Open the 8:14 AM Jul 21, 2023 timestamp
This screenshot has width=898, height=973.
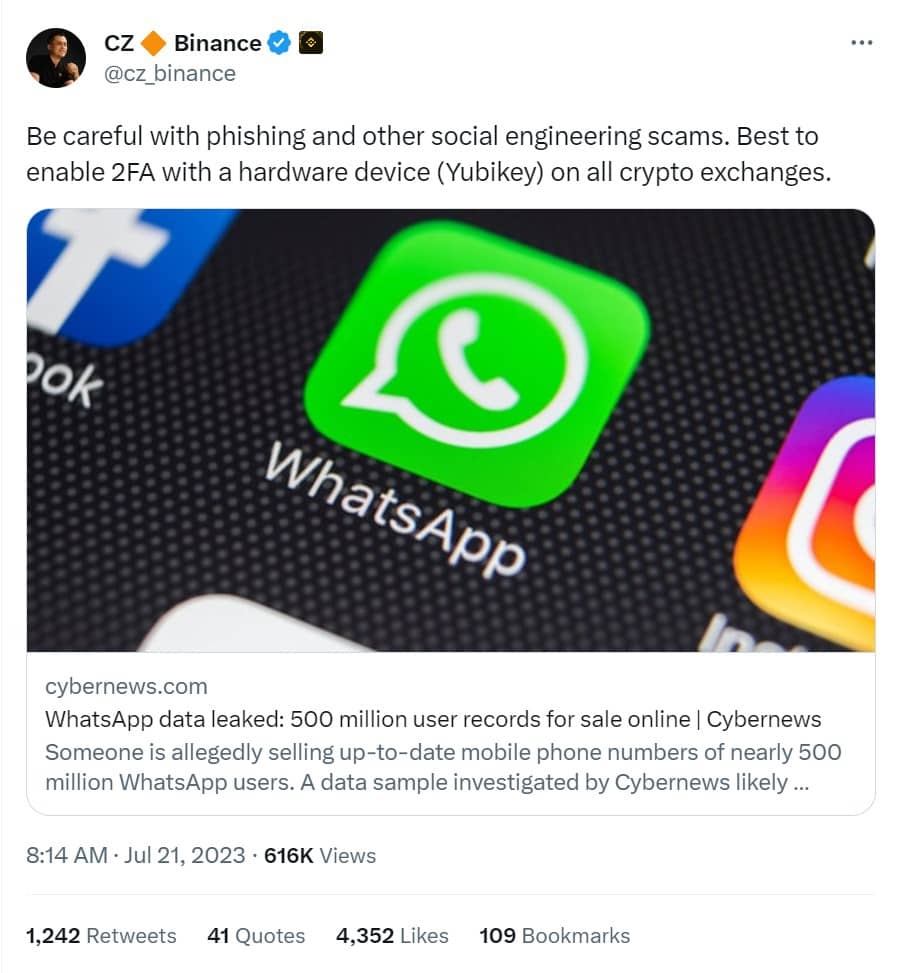(x=135, y=855)
